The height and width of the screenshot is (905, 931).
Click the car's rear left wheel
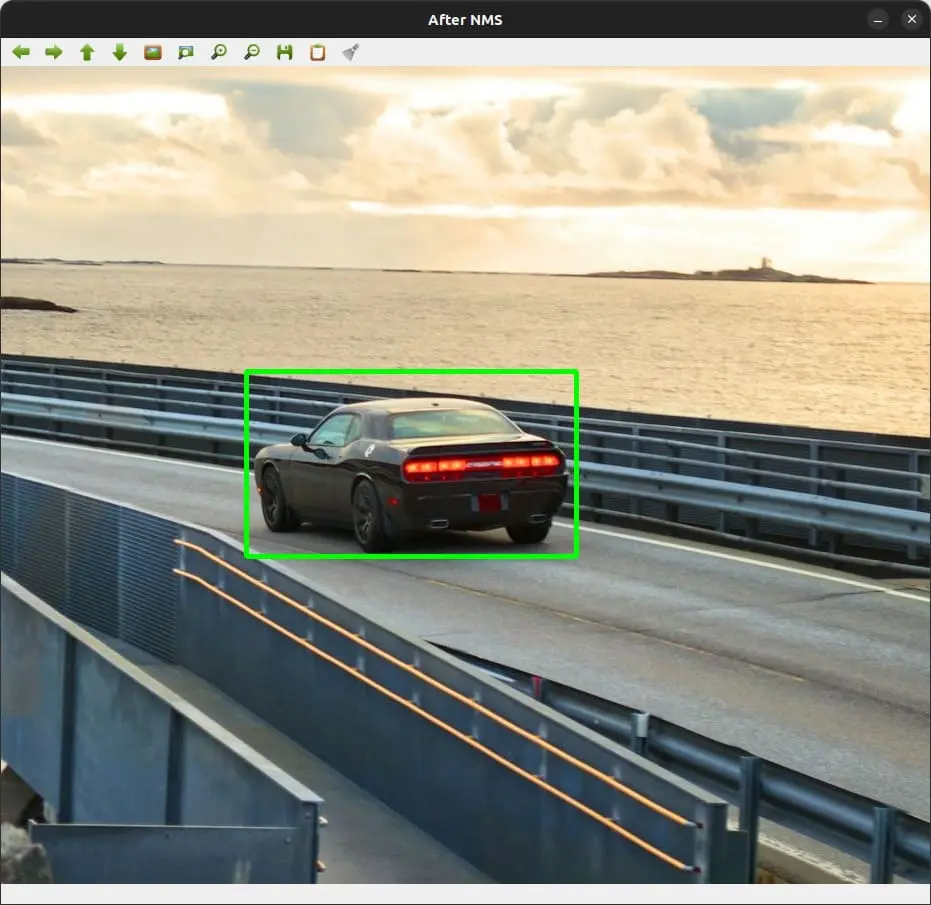point(368,514)
